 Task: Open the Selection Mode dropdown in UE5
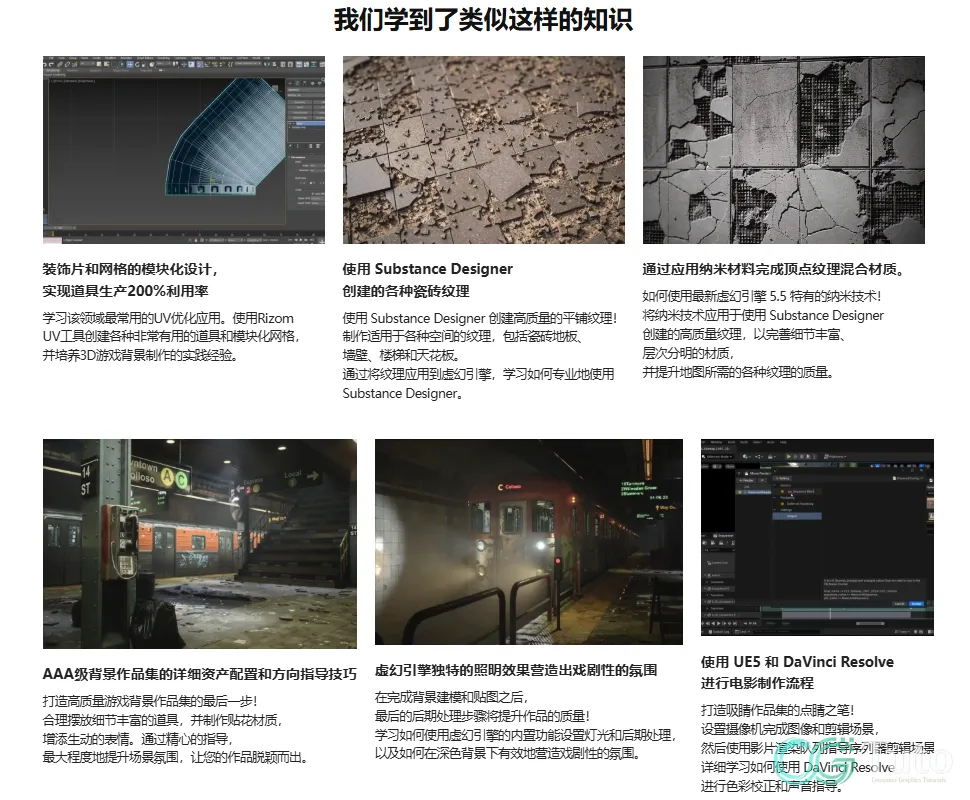click(x=717, y=457)
